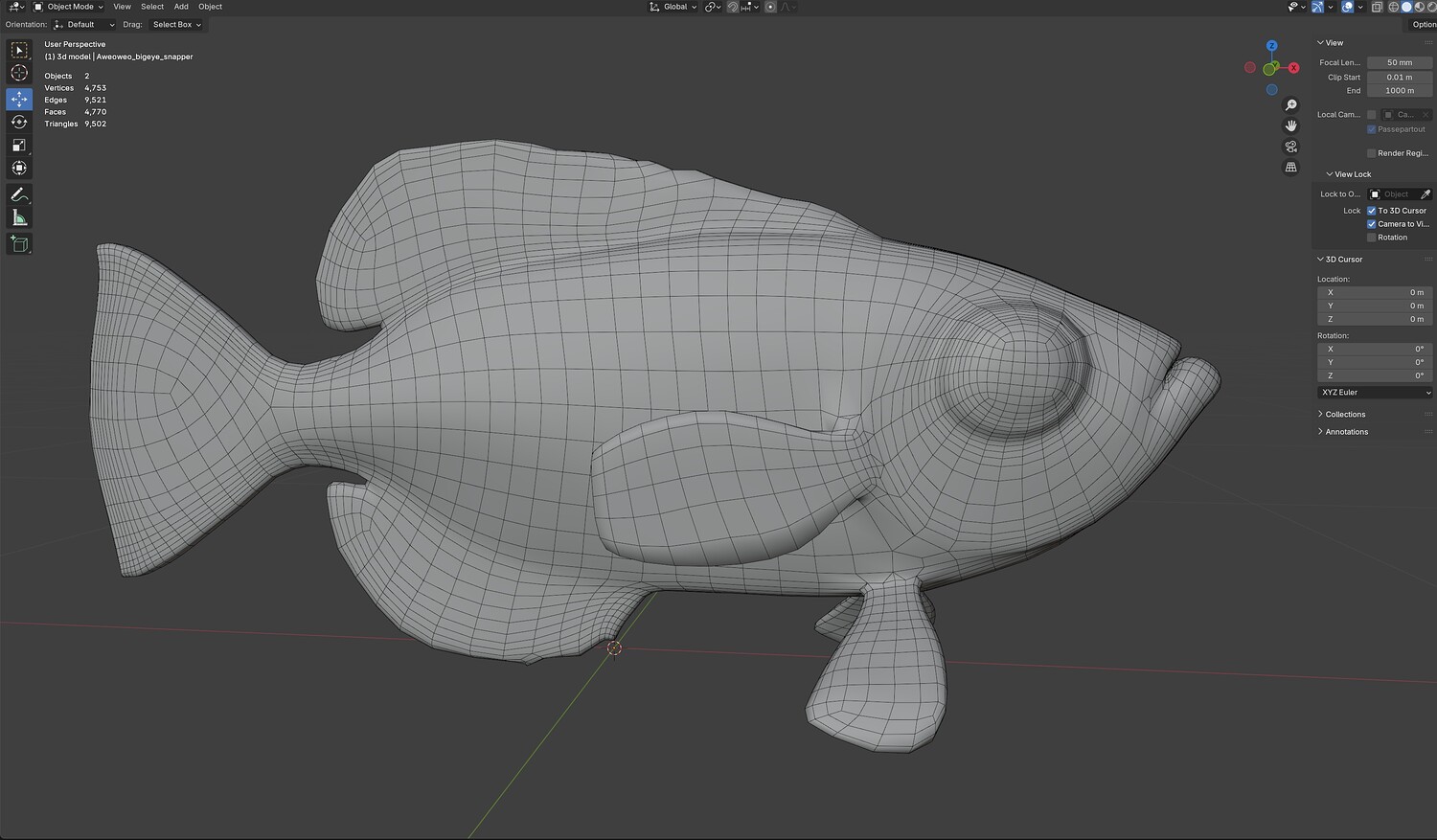Open the editor type dropdown
The height and width of the screenshot is (840, 1437).
tap(15, 7)
